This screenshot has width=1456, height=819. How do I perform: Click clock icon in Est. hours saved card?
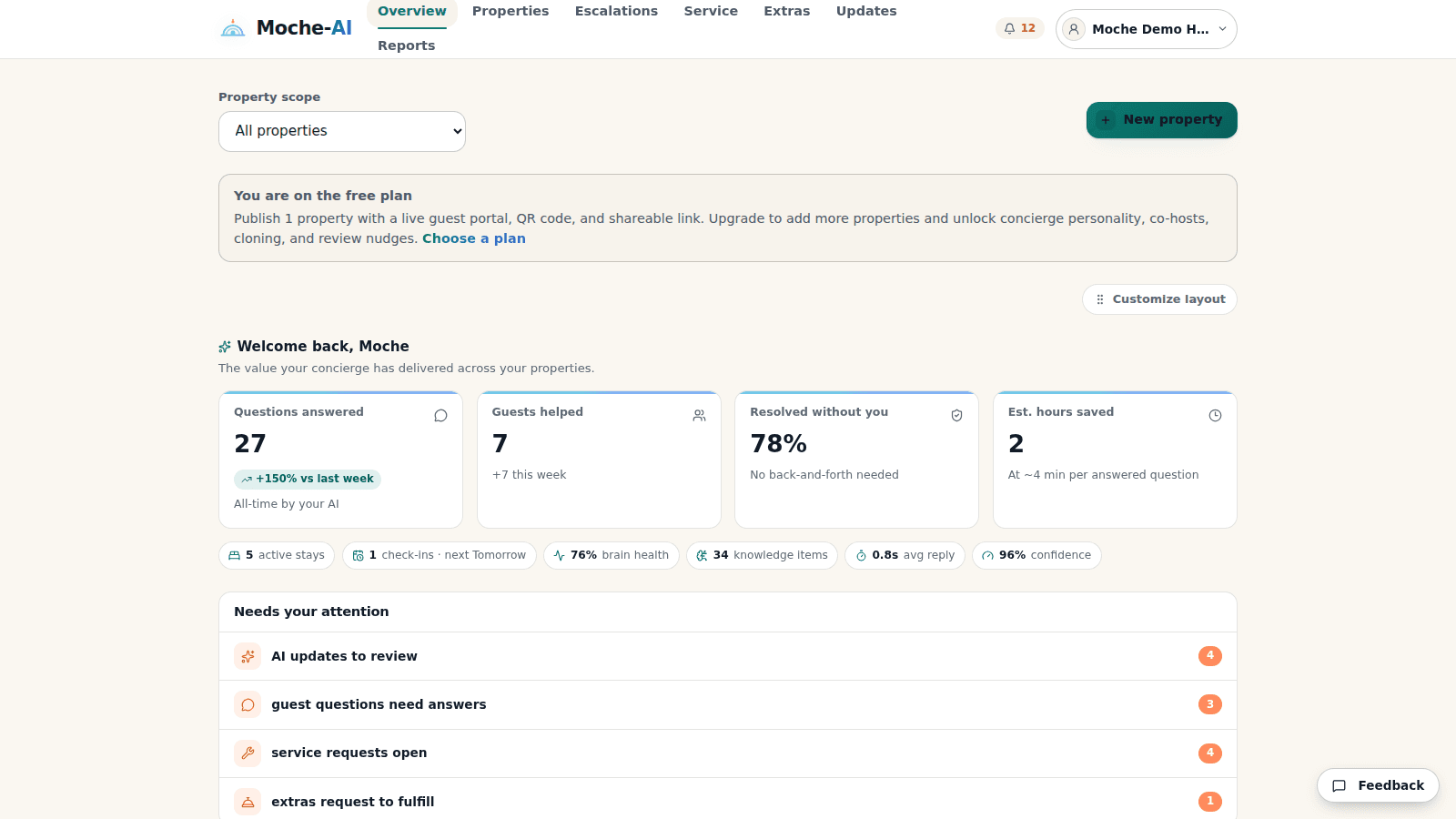1215,416
